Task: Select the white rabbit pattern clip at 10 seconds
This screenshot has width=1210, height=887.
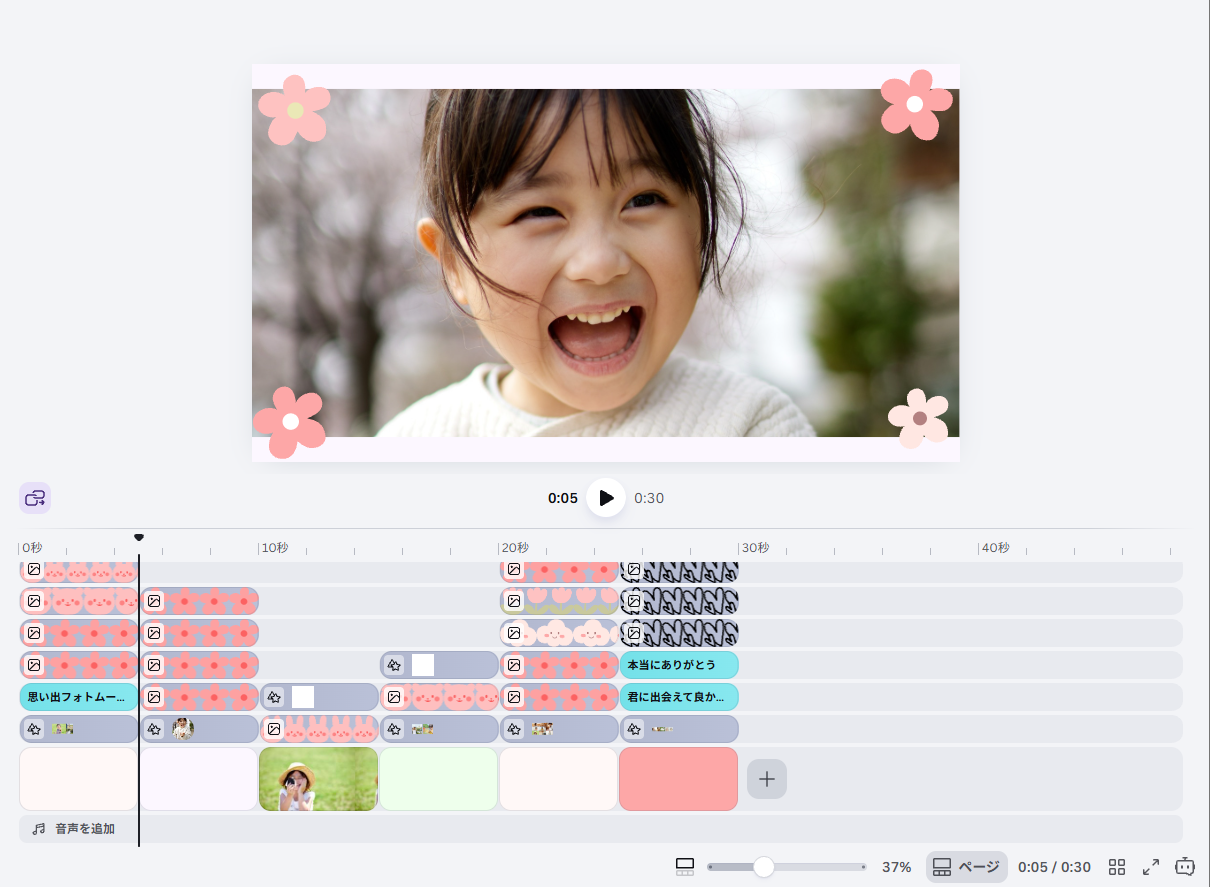Action: point(319,729)
